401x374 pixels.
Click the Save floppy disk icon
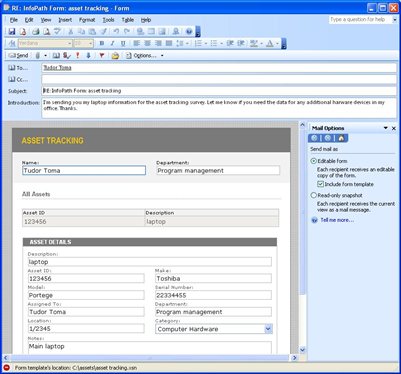pyautogui.click(x=12, y=31)
